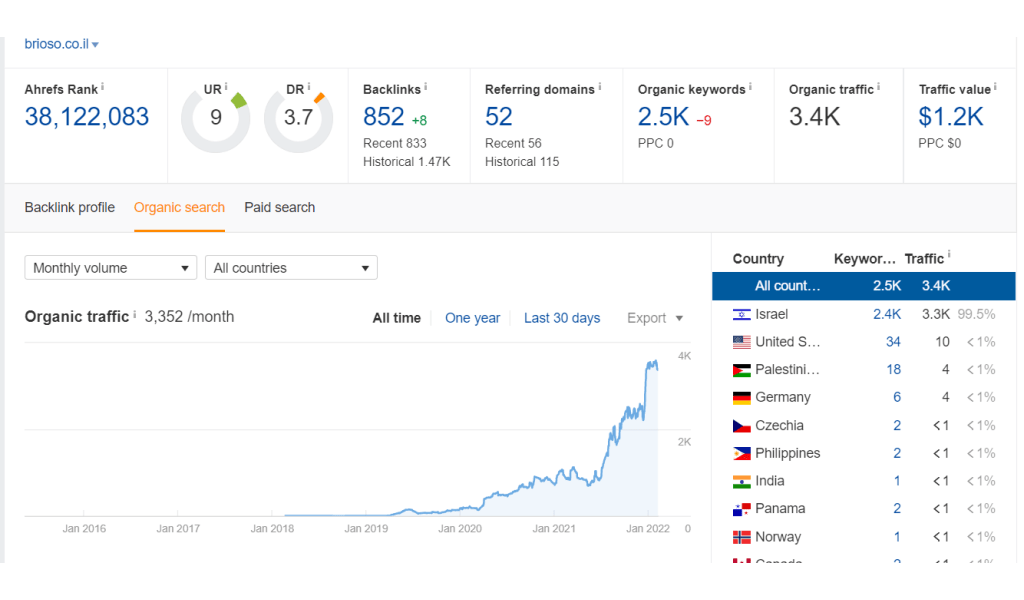Click the 'Recent 833' backlinks text
The image size is (1024, 600).
[x=394, y=144]
